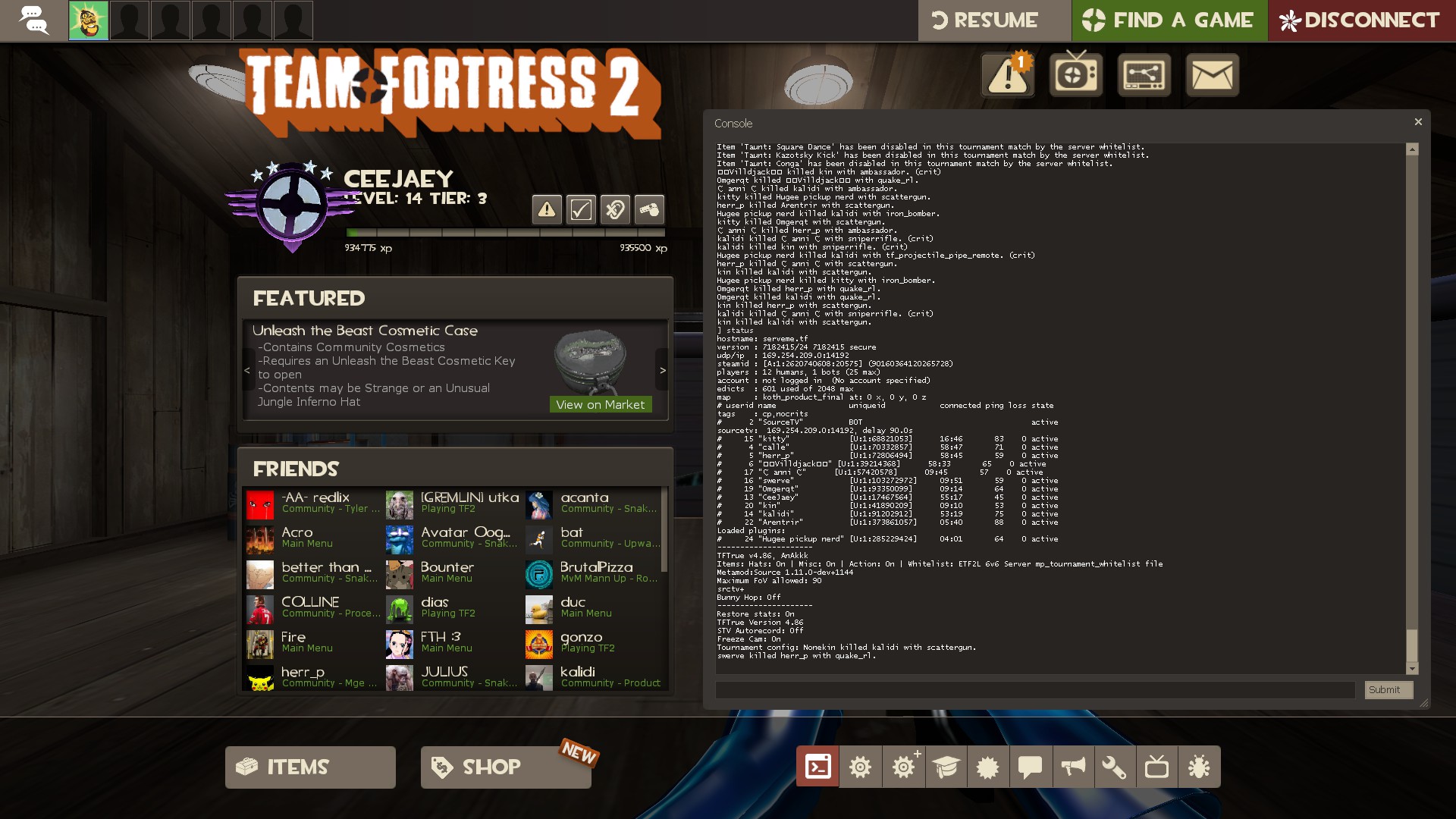Image resolution: width=1456 pixels, height=819 pixels.
Task: Open the ITEMS menu
Action: point(310,767)
